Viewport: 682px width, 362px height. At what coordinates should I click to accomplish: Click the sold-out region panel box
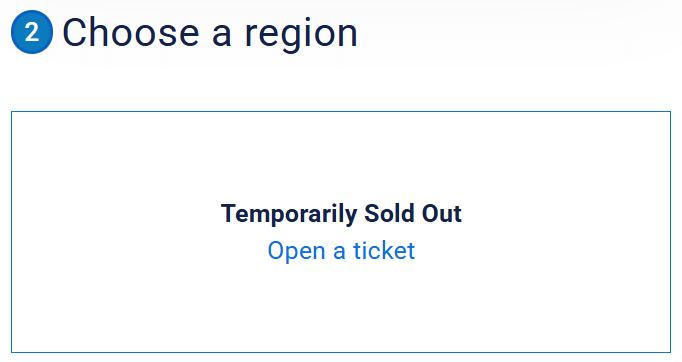pyautogui.click(x=341, y=232)
